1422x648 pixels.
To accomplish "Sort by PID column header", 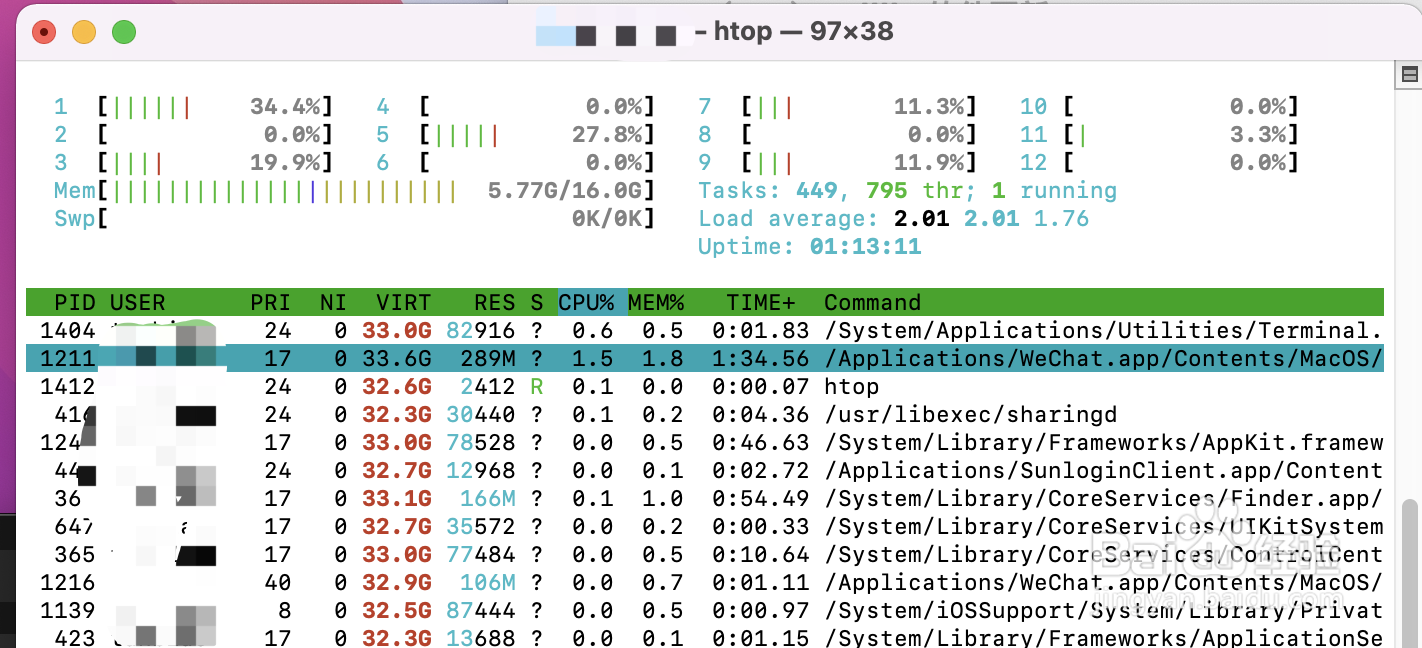I will [75, 302].
